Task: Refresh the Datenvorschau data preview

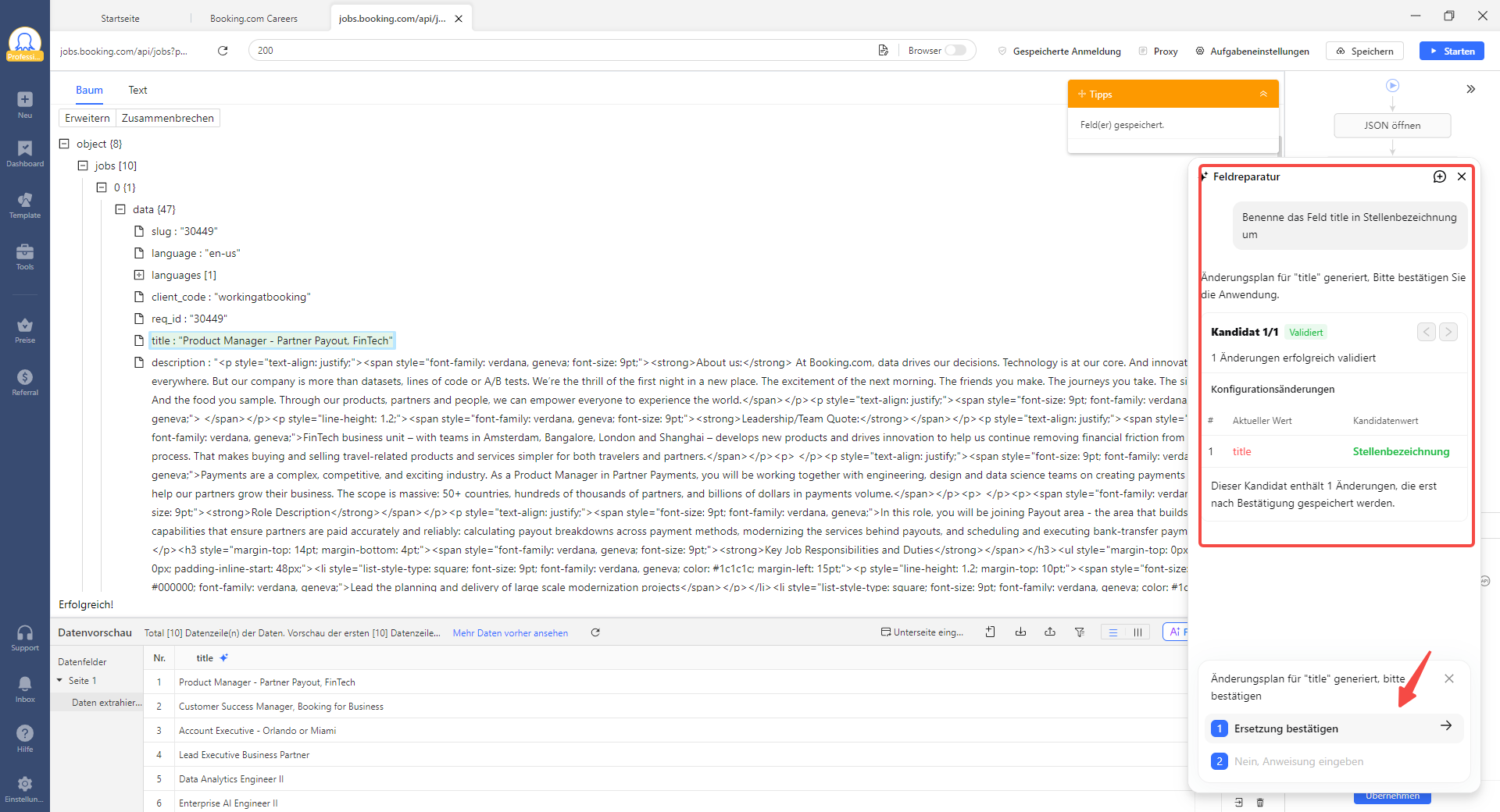Action: point(595,632)
